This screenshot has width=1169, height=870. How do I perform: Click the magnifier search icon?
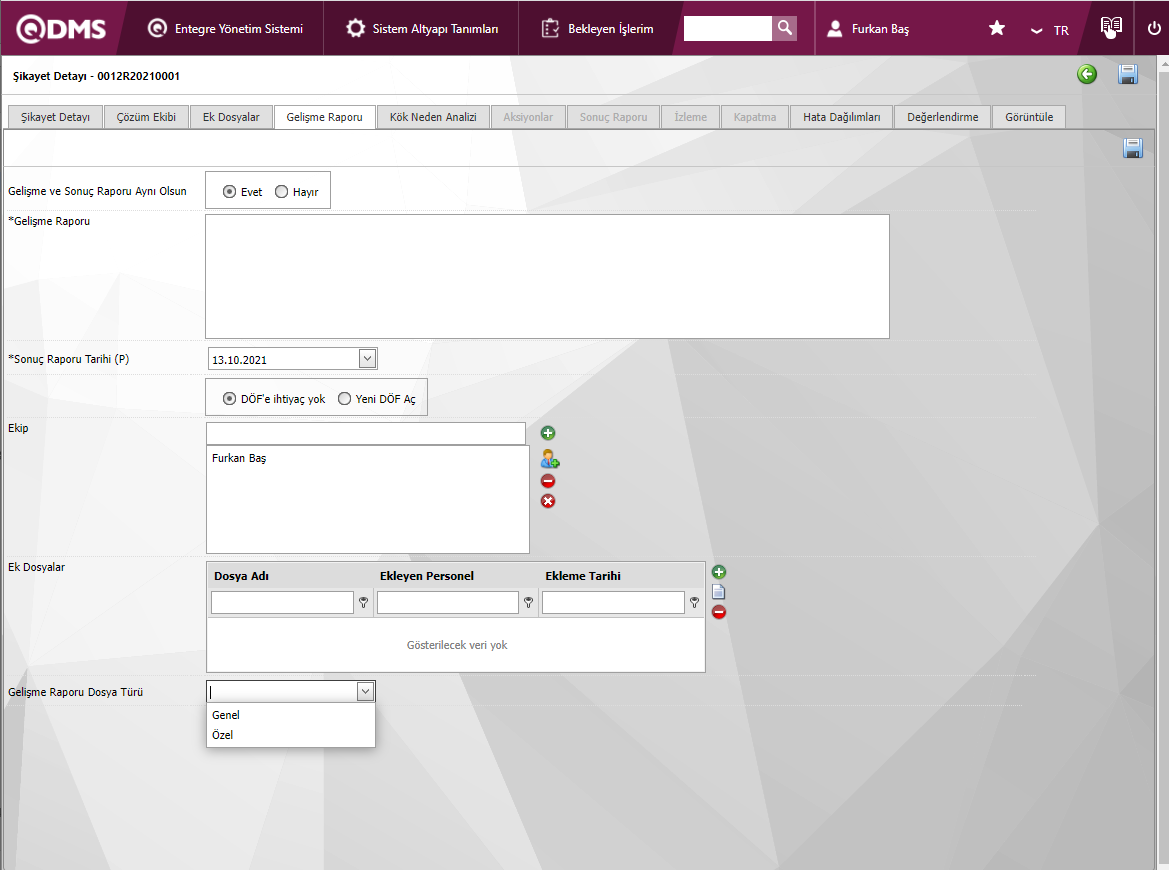pyautogui.click(x=784, y=28)
